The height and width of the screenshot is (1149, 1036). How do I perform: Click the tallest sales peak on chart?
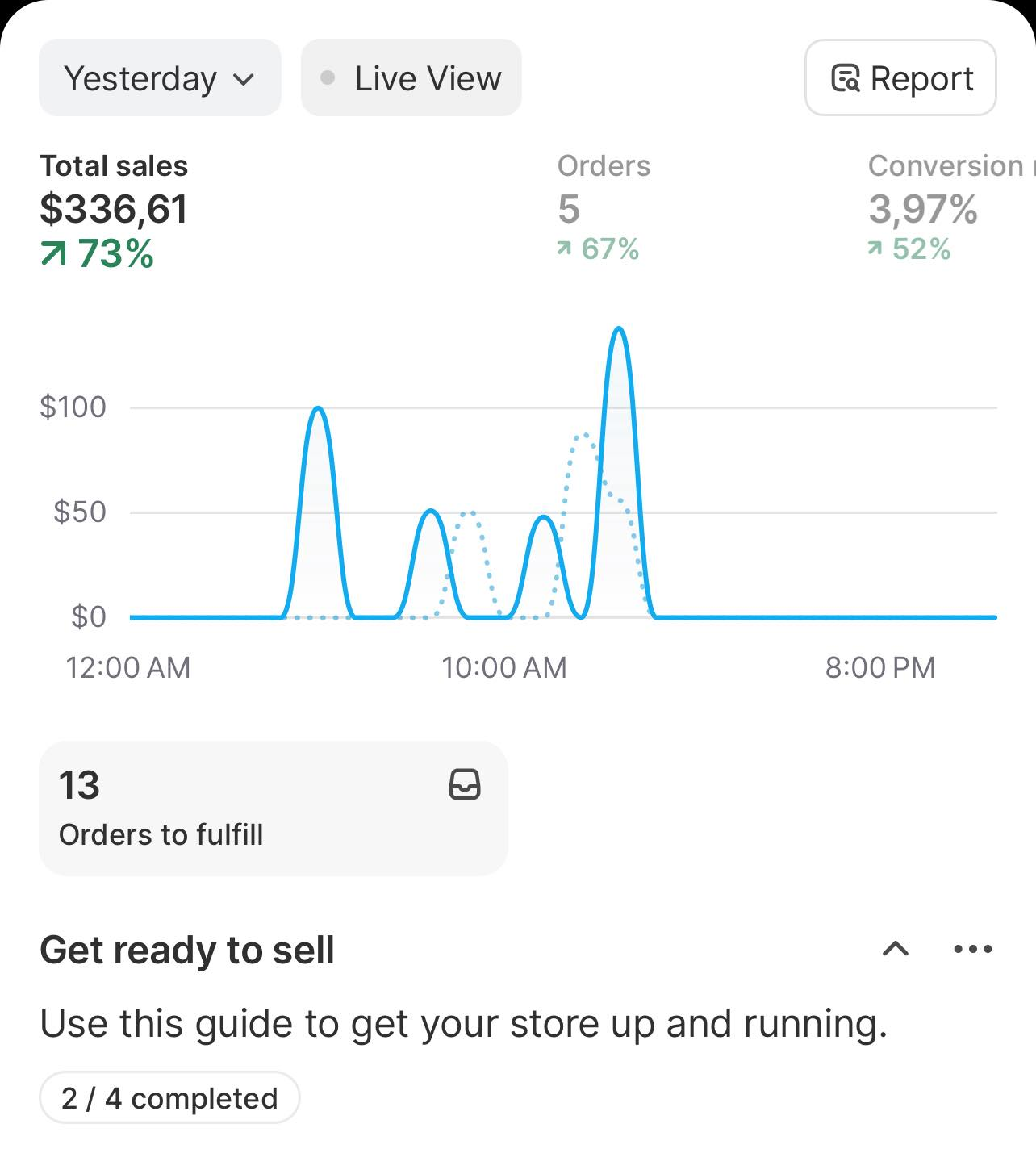point(619,331)
